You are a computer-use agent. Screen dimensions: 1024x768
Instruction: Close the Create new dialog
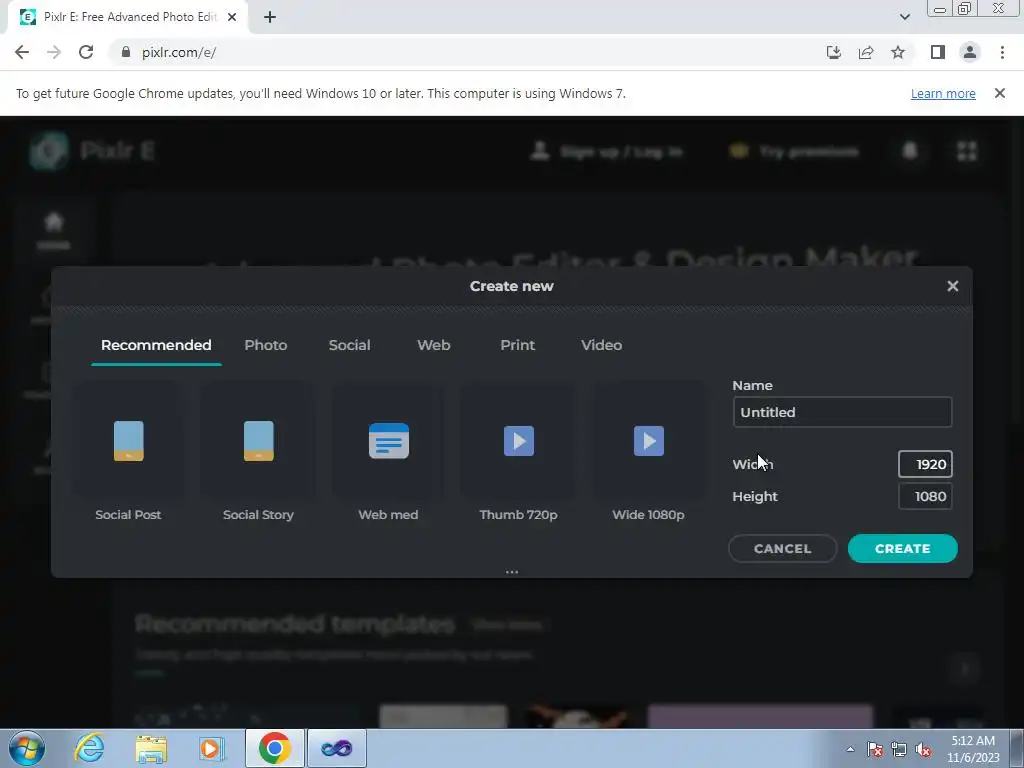click(x=952, y=286)
